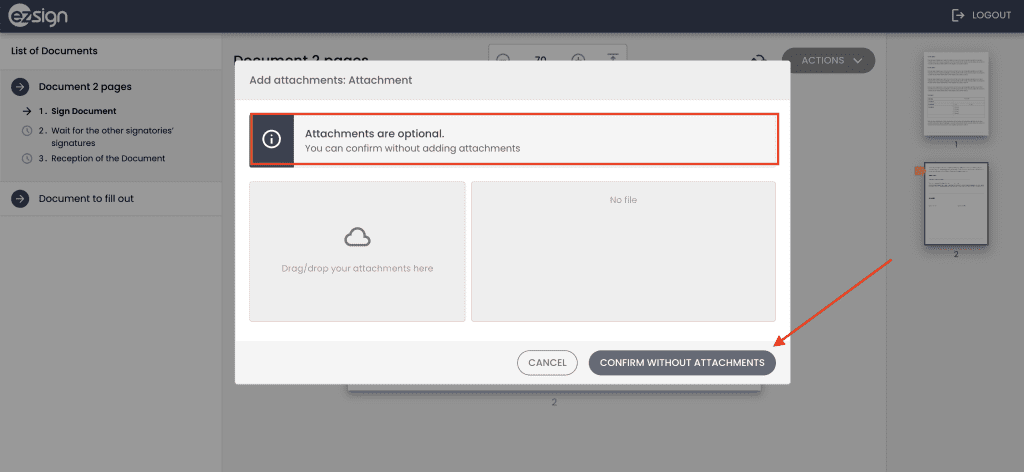Click clock icon next to Reception step
1024x472 pixels.
26,158
